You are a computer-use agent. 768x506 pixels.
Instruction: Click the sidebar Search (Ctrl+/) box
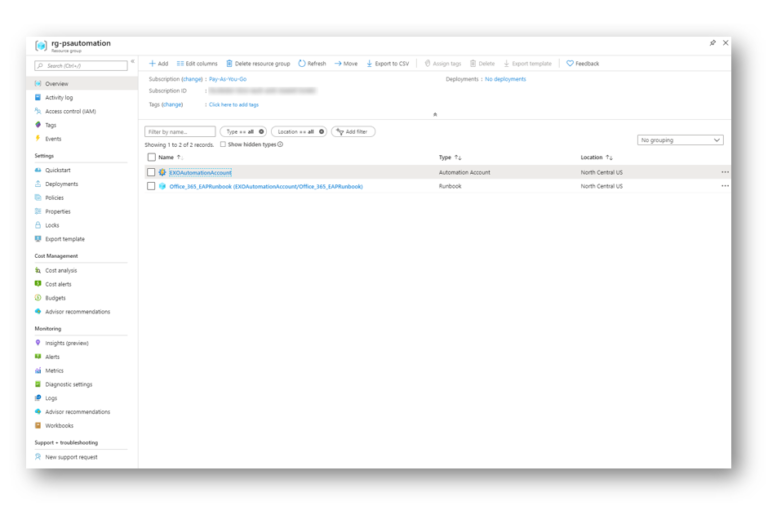[81, 66]
